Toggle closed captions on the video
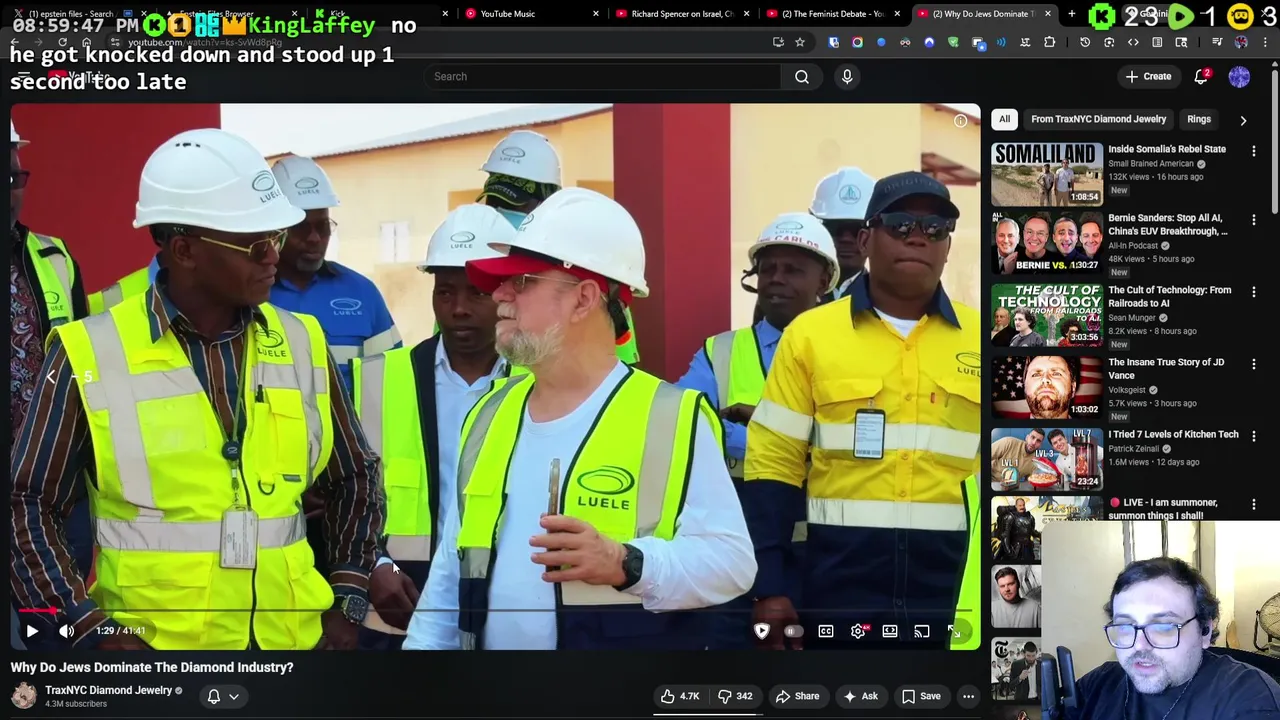 [826, 632]
